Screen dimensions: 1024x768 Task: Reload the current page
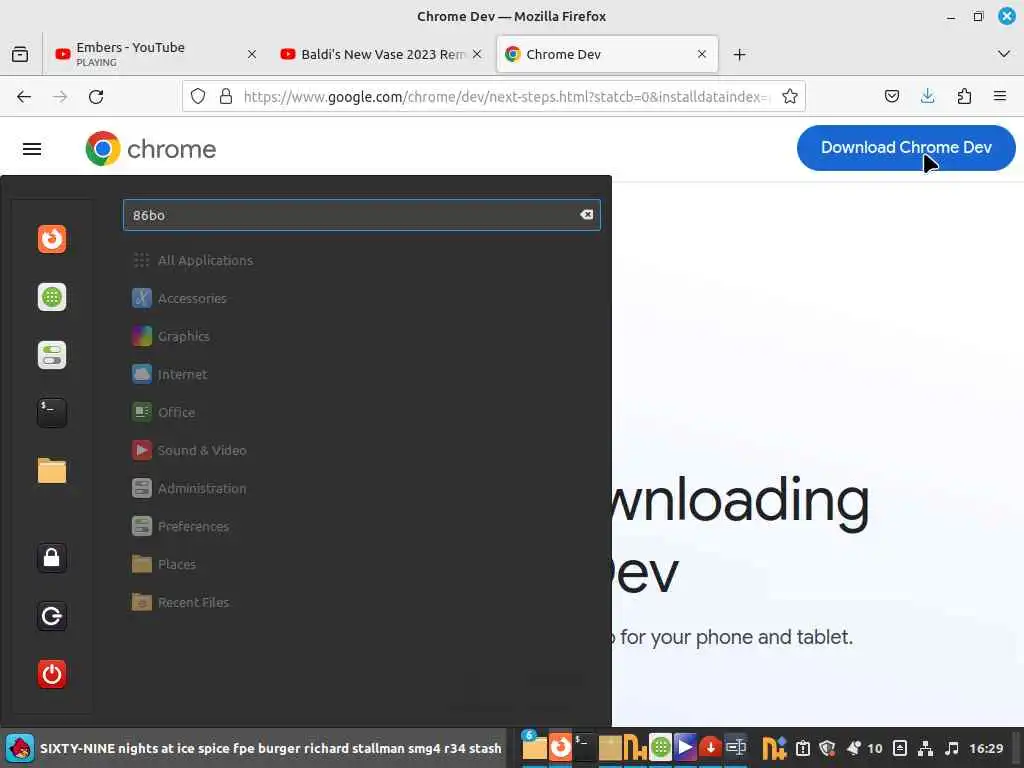pos(96,97)
